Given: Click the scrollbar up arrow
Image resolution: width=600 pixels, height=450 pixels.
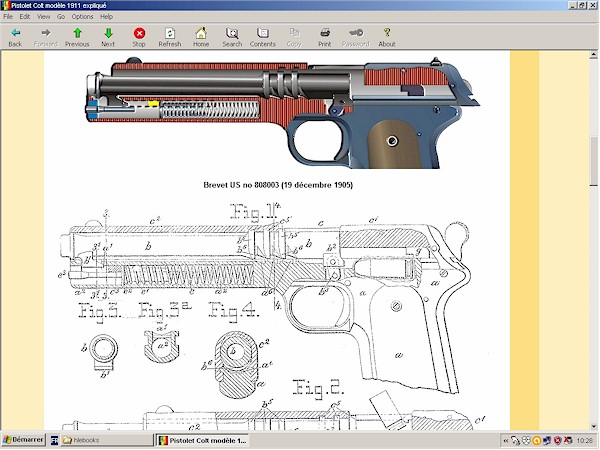Looking at the screenshot, I should tap(593, 55).
